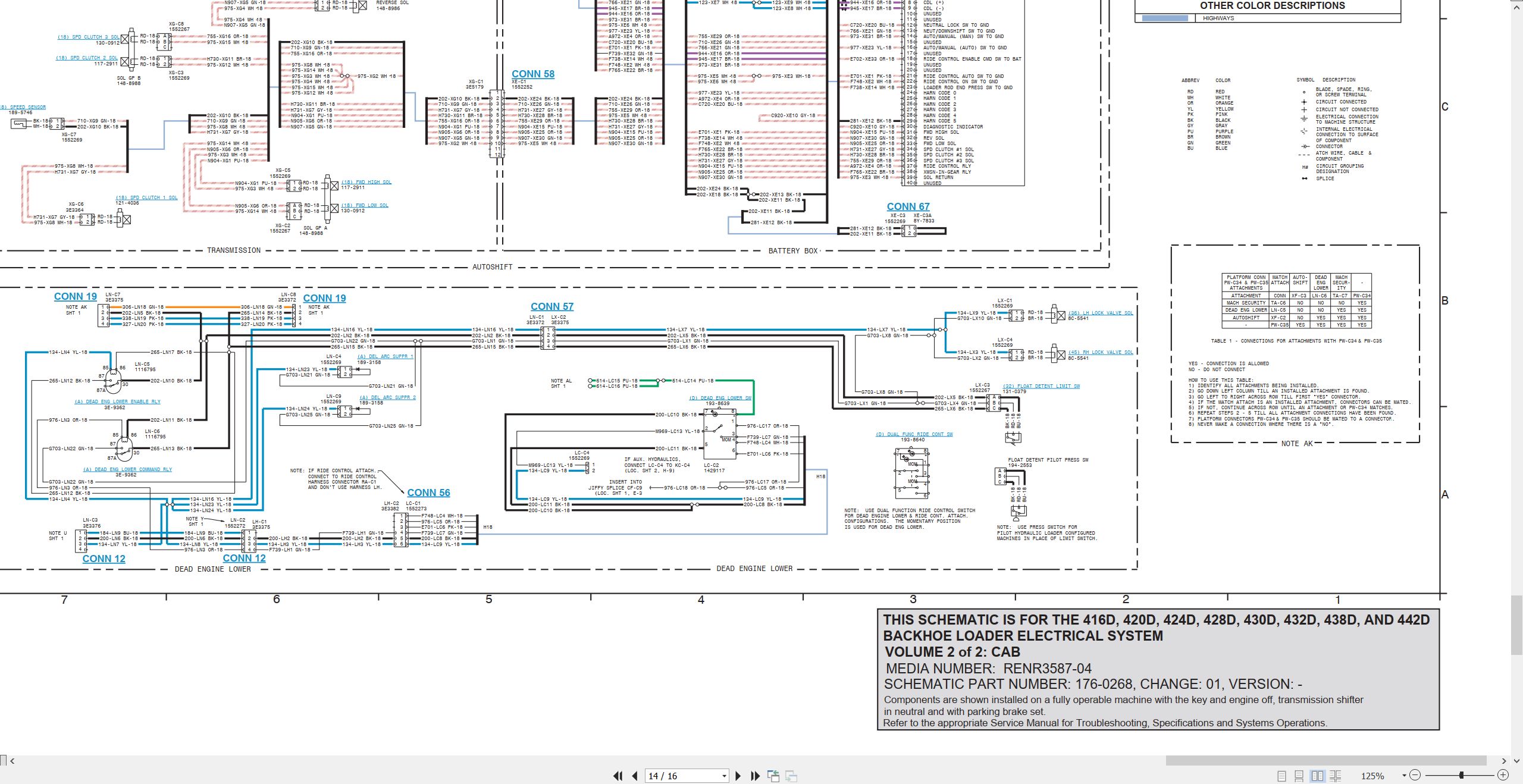This screenshot has width=1523, height=784.
Task: Follow (A) DEAD ENG LOWER ENABLE RLY link
Action: [x=118, y=402]
